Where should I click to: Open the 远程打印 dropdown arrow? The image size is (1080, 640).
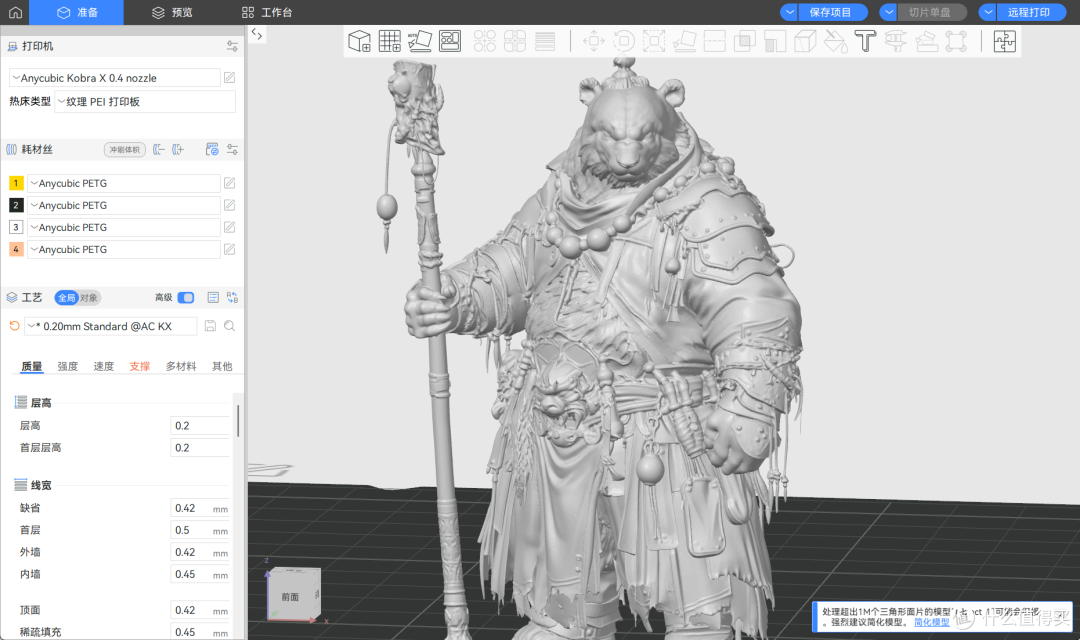point(988,12)
